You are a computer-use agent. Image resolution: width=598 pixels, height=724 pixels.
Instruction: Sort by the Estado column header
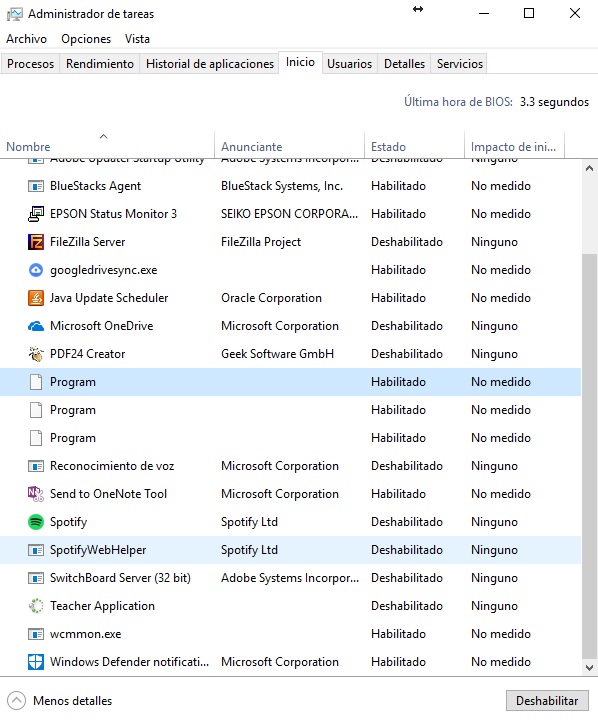point(414,146)
